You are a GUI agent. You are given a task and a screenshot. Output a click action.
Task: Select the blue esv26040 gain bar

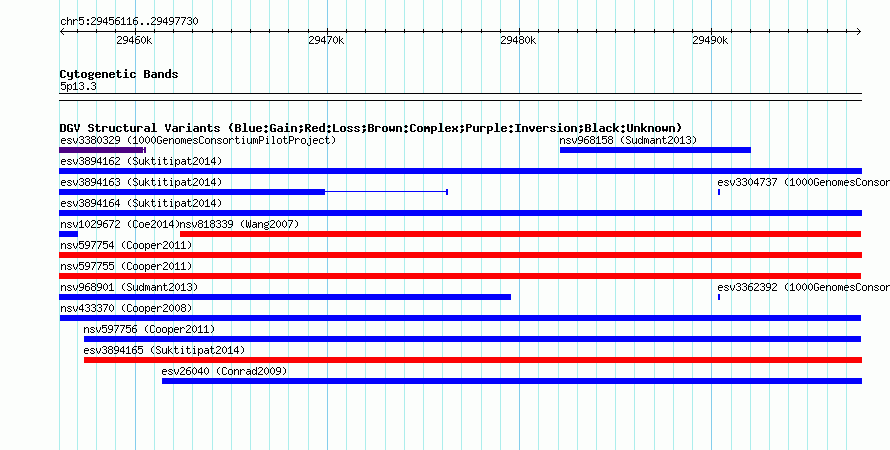point(512,381)
